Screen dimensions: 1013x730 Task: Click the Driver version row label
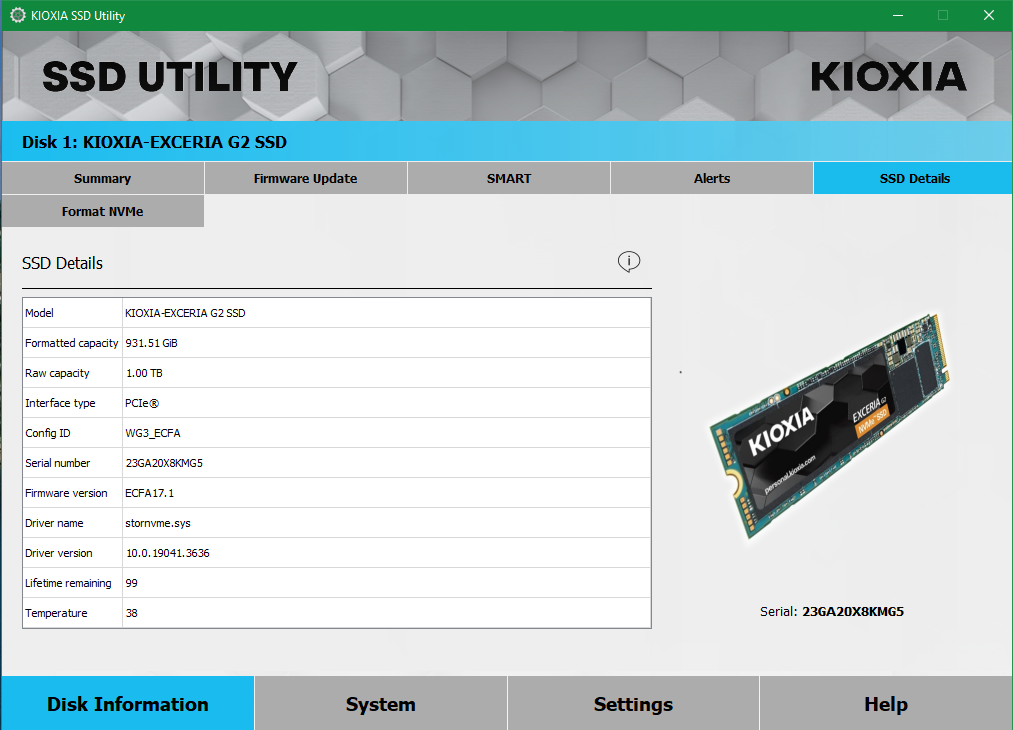(59, 553)
